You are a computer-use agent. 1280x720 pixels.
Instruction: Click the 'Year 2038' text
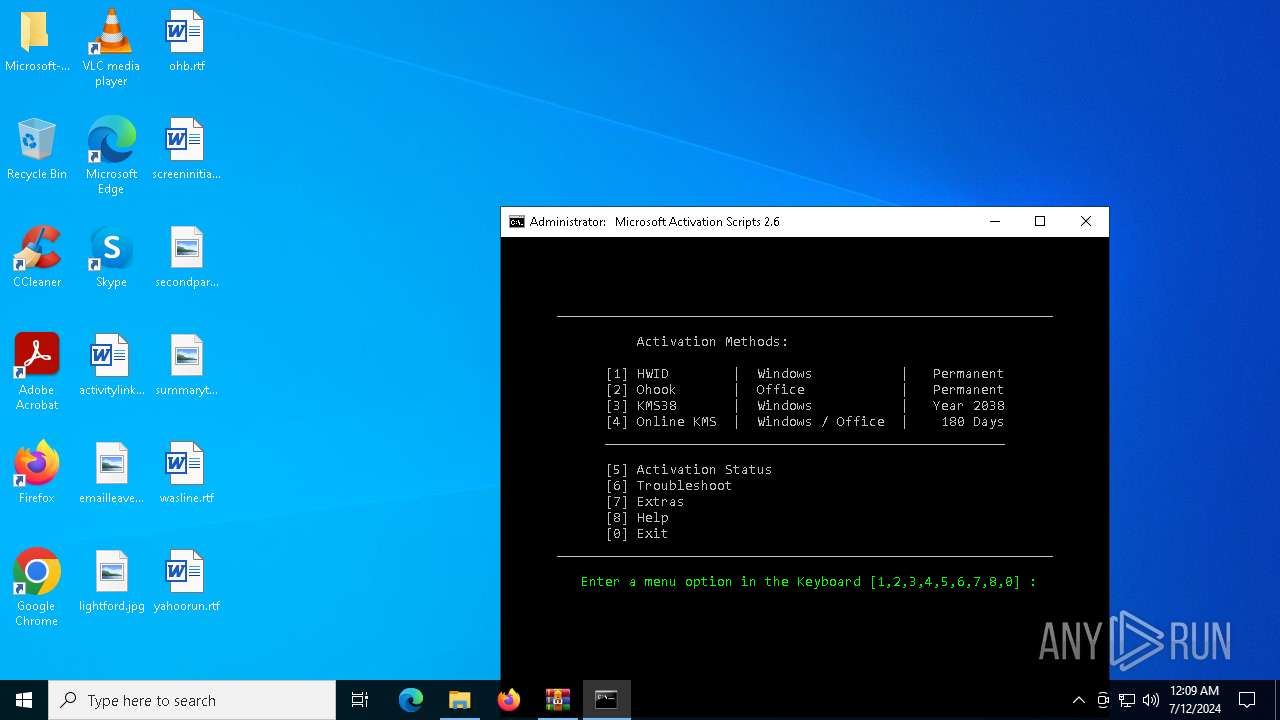click(969, 406)
